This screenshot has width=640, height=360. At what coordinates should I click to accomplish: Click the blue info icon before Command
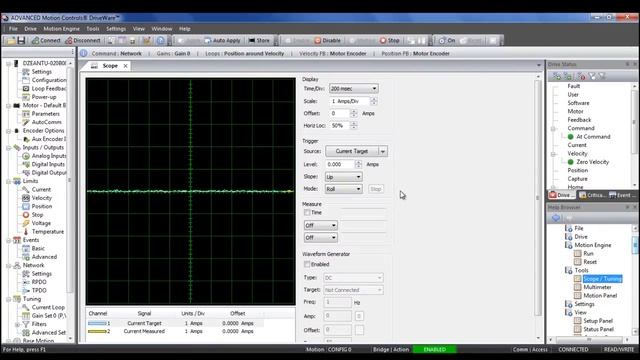(84, 53)
